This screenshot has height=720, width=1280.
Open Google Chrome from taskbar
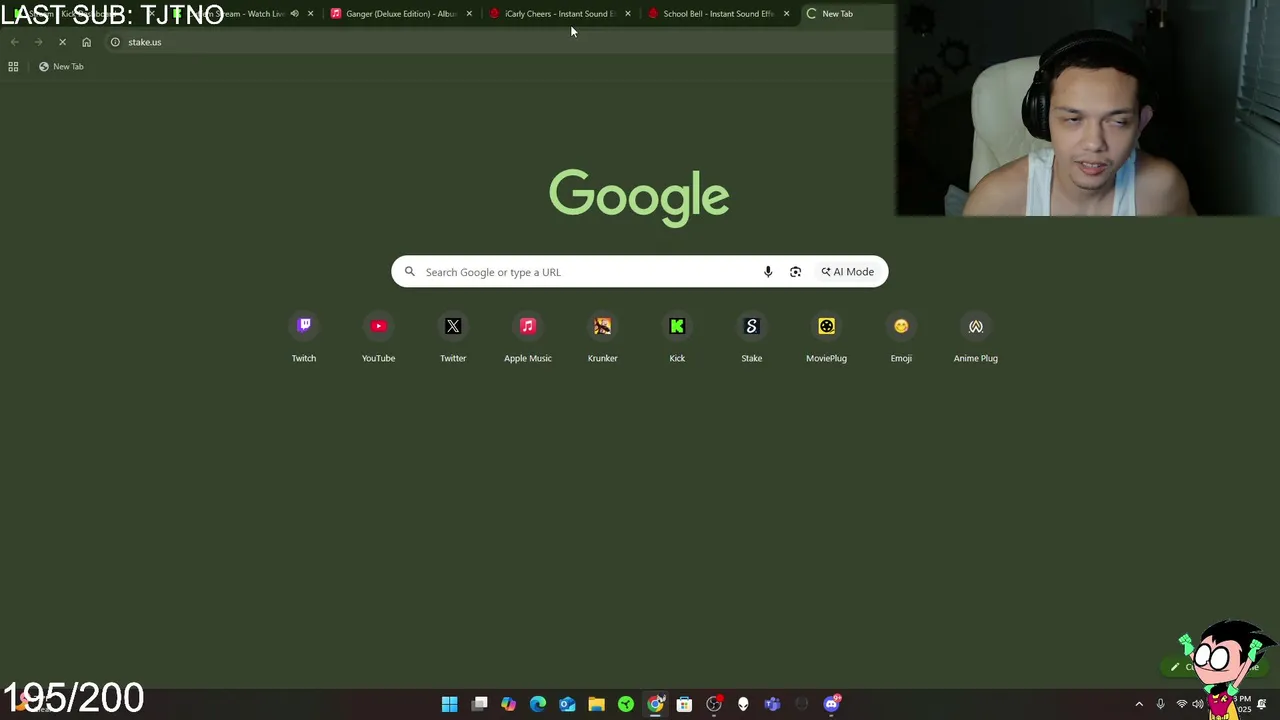point(655,704)
